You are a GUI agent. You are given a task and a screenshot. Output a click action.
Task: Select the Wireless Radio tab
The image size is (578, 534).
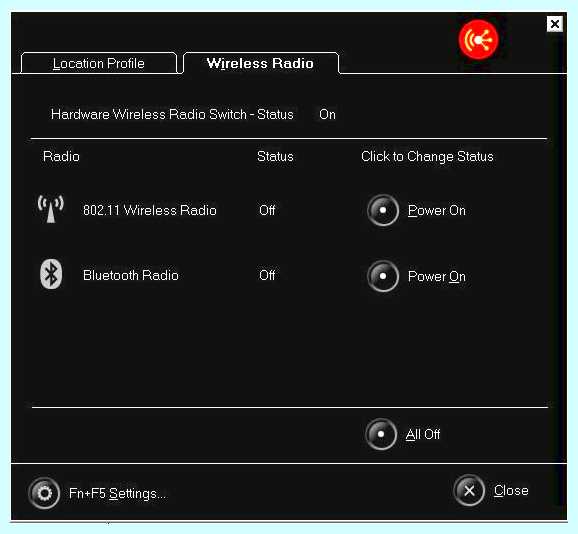[260, 63]
